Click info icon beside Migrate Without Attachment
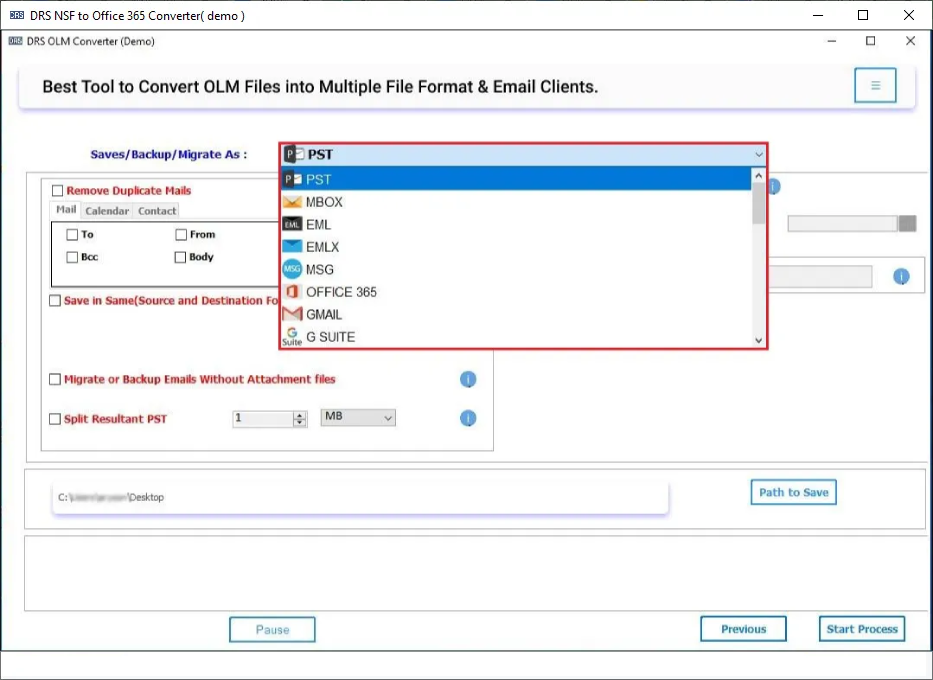Image resolution: width=933 pixels, height=680 pixels. point(468,379)
